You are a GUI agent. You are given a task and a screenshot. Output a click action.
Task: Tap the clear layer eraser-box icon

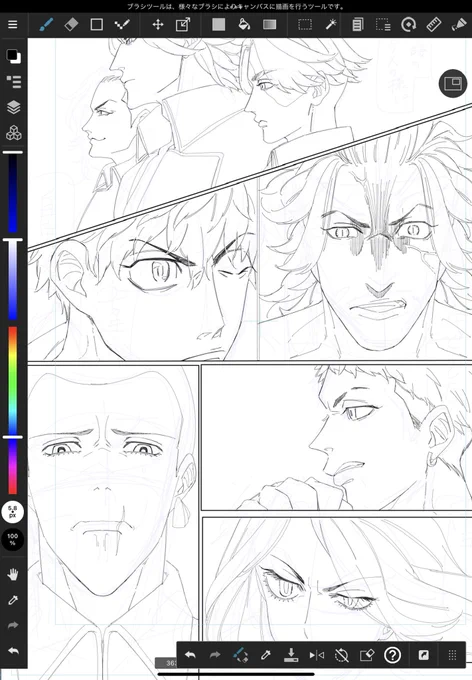[367, 655]
